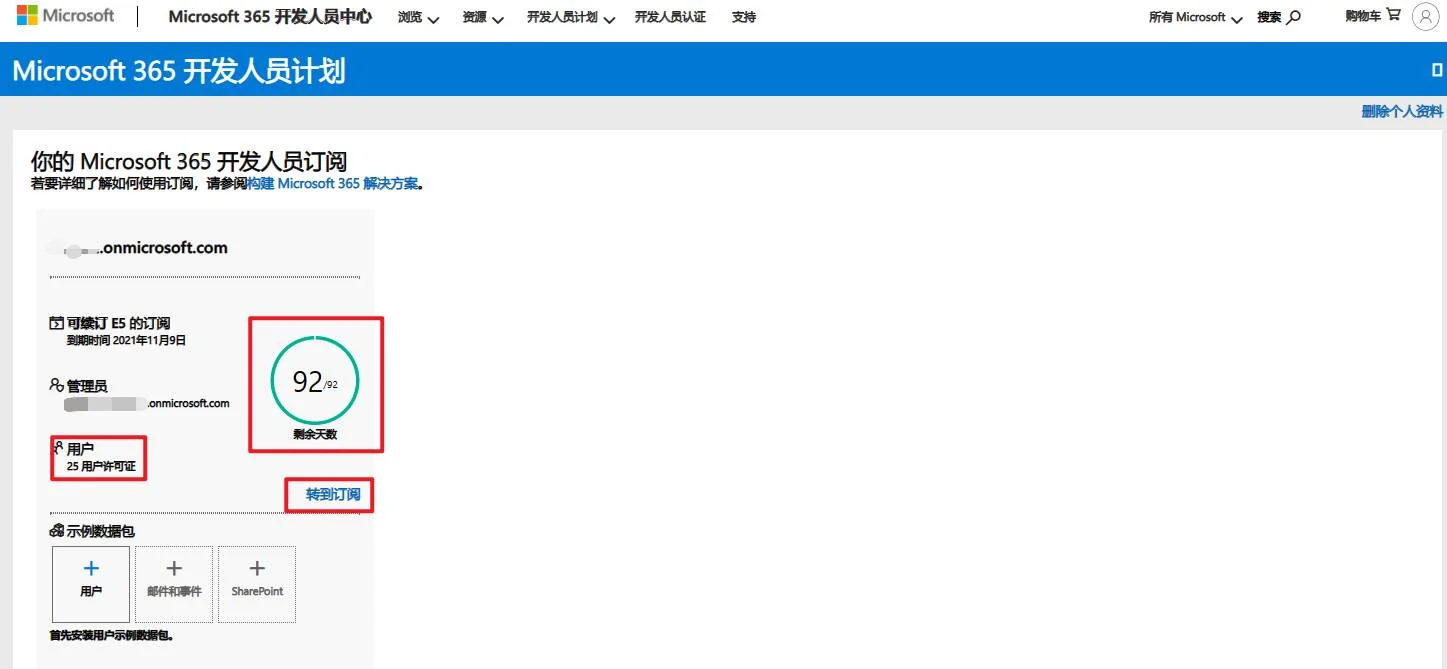Click the 删除个人资料 link
The width and height of the screenshot is (1447, 669).
coord(1403,111)
